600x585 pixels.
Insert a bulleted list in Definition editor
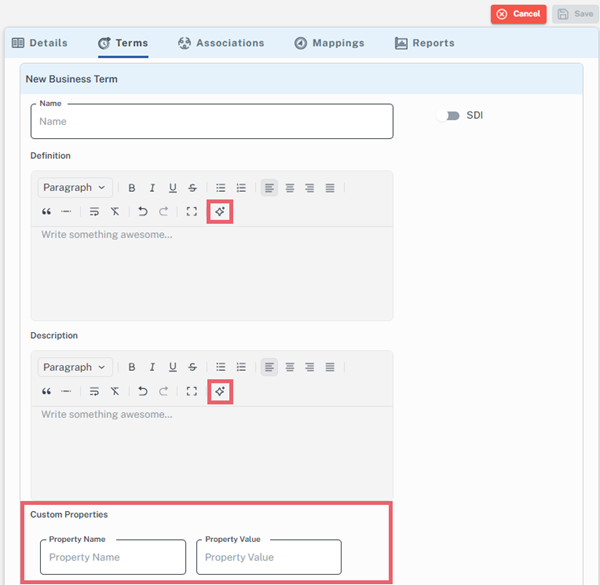point(221,188)
